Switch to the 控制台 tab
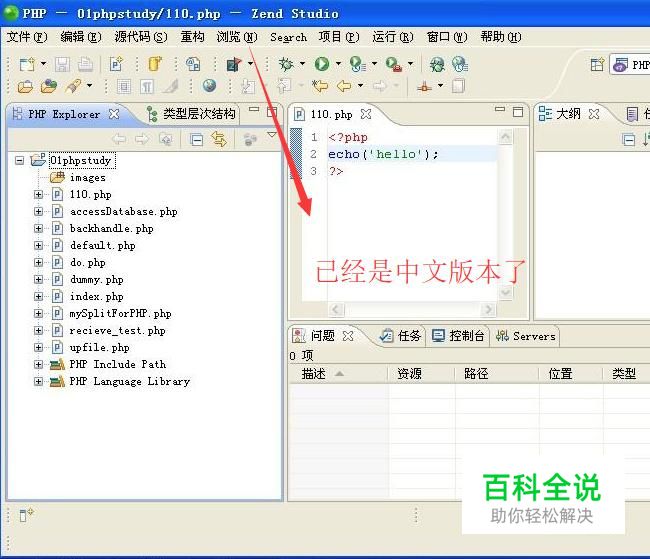The width and height of the screenshot is (650, 559). (458, 336)
